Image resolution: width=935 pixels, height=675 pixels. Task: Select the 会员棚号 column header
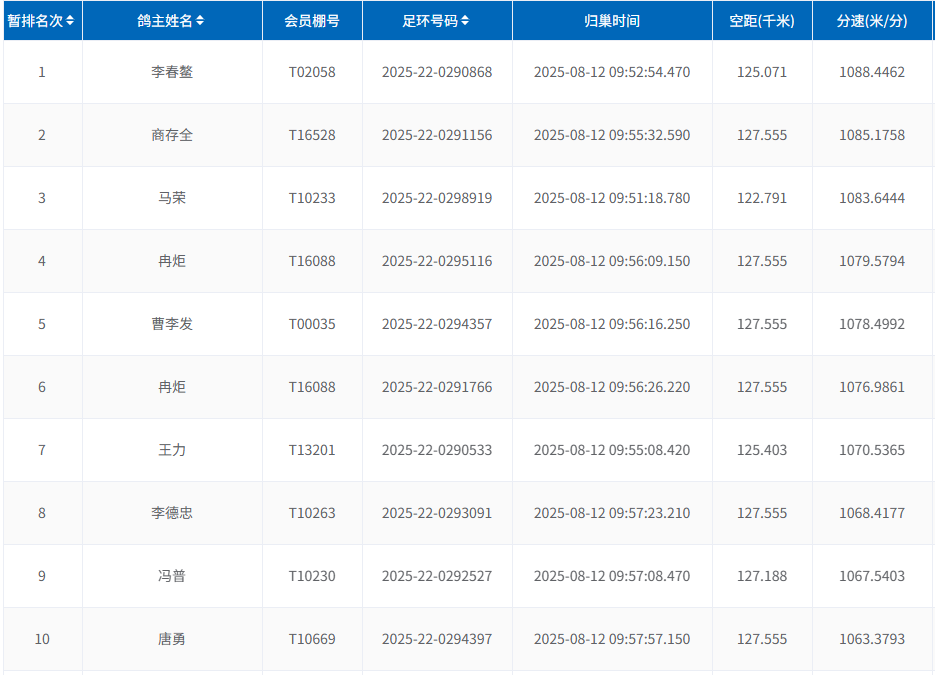pyautogui.click(x=312, y=21)
